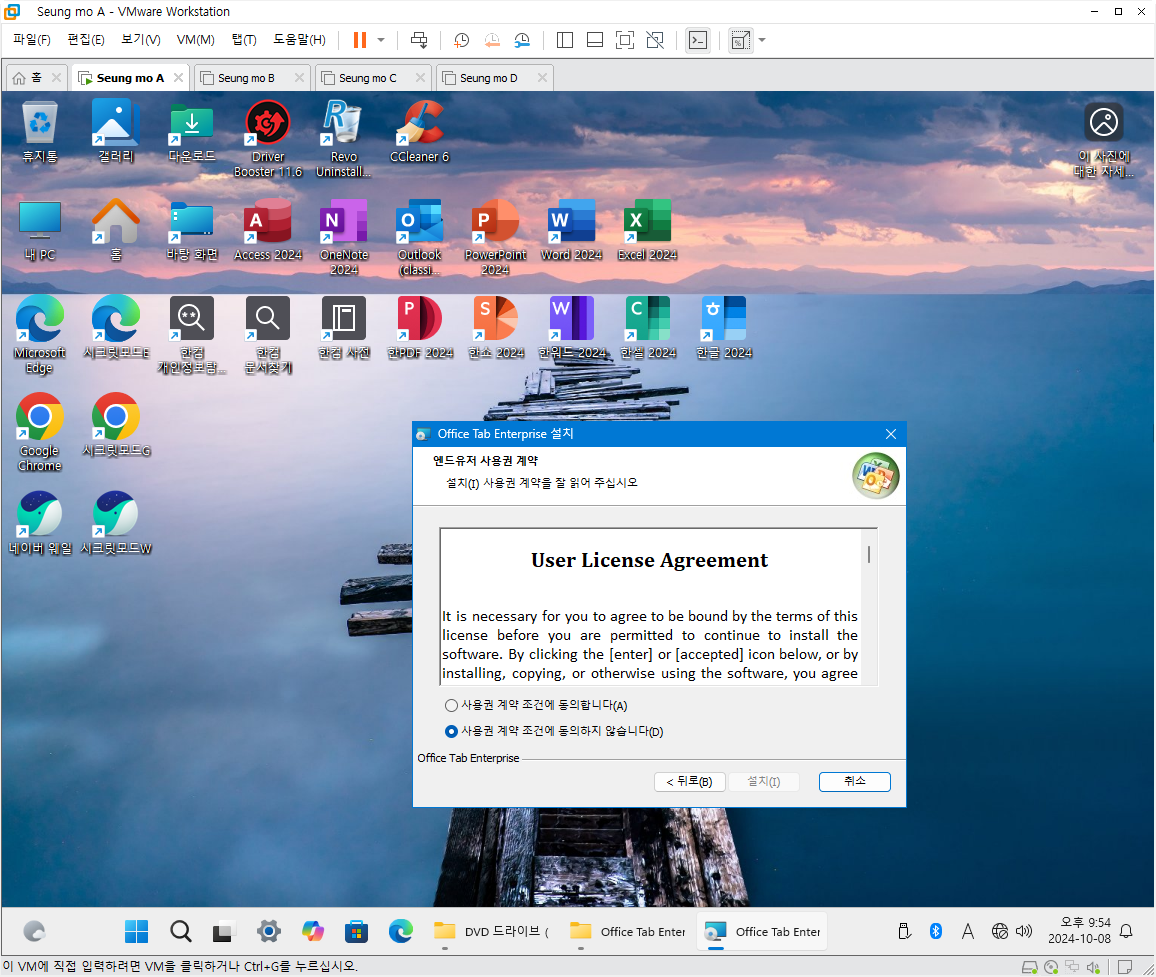Click the VMware pause button
Screen dimensions: 1156x977
click(x=360, y=40)
